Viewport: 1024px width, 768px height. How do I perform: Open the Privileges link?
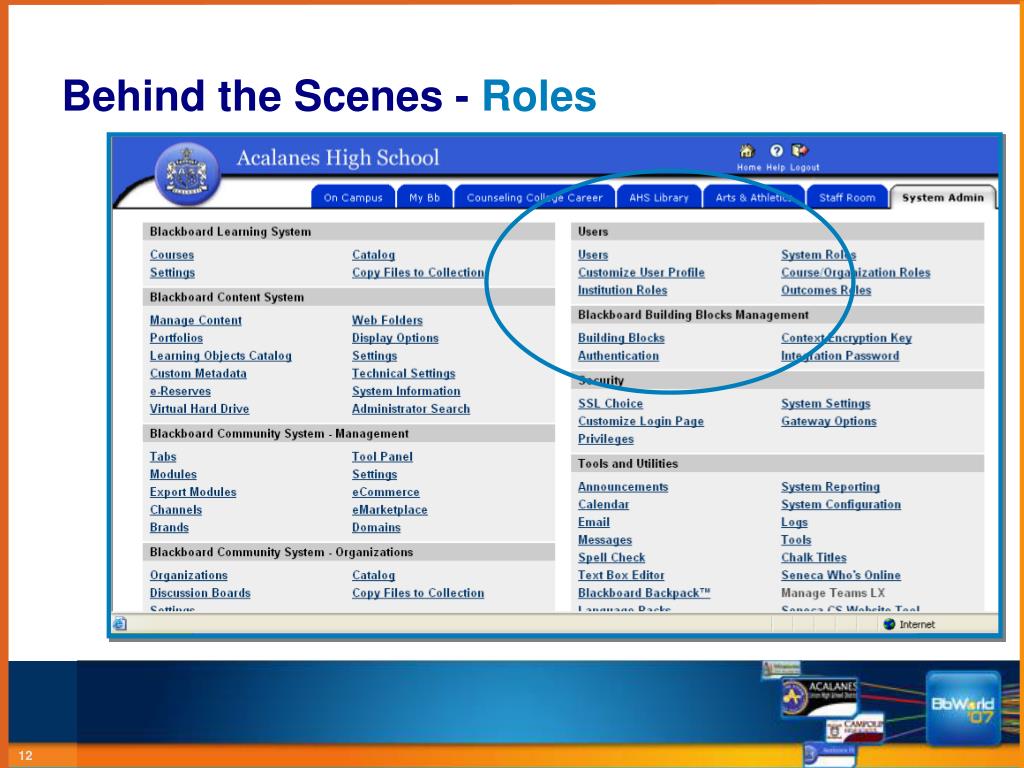pos(605,439)
